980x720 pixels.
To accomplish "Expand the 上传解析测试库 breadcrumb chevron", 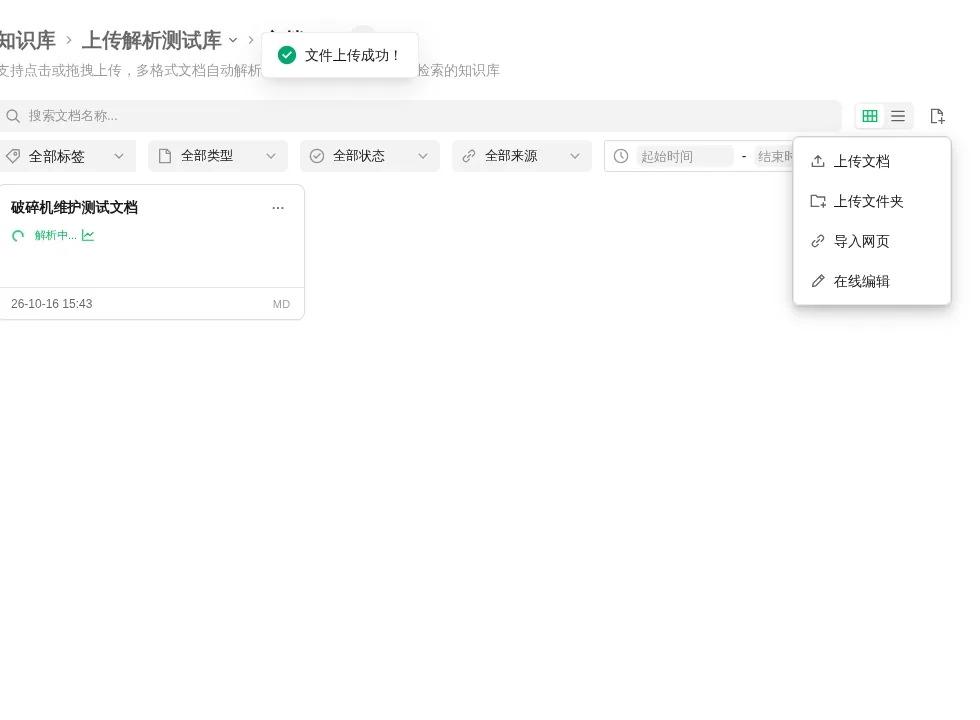I will pos(233,41).
